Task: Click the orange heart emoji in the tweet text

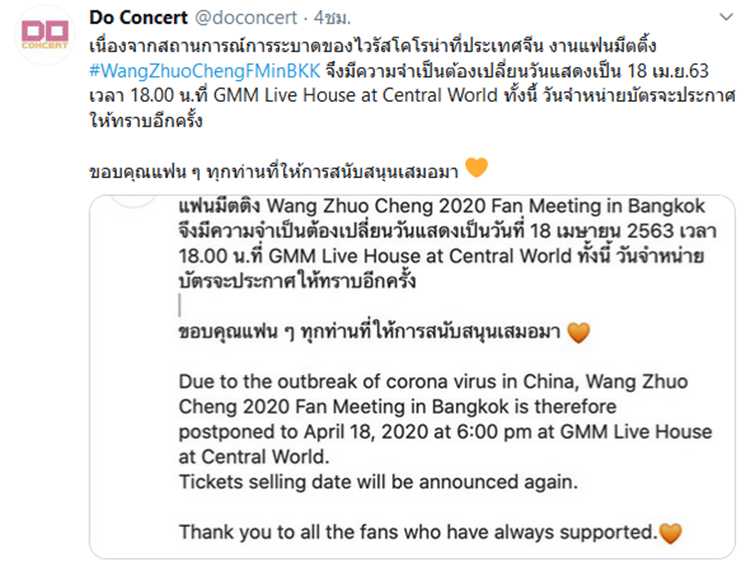Action: pyautogui.click(x=476, y=168)
